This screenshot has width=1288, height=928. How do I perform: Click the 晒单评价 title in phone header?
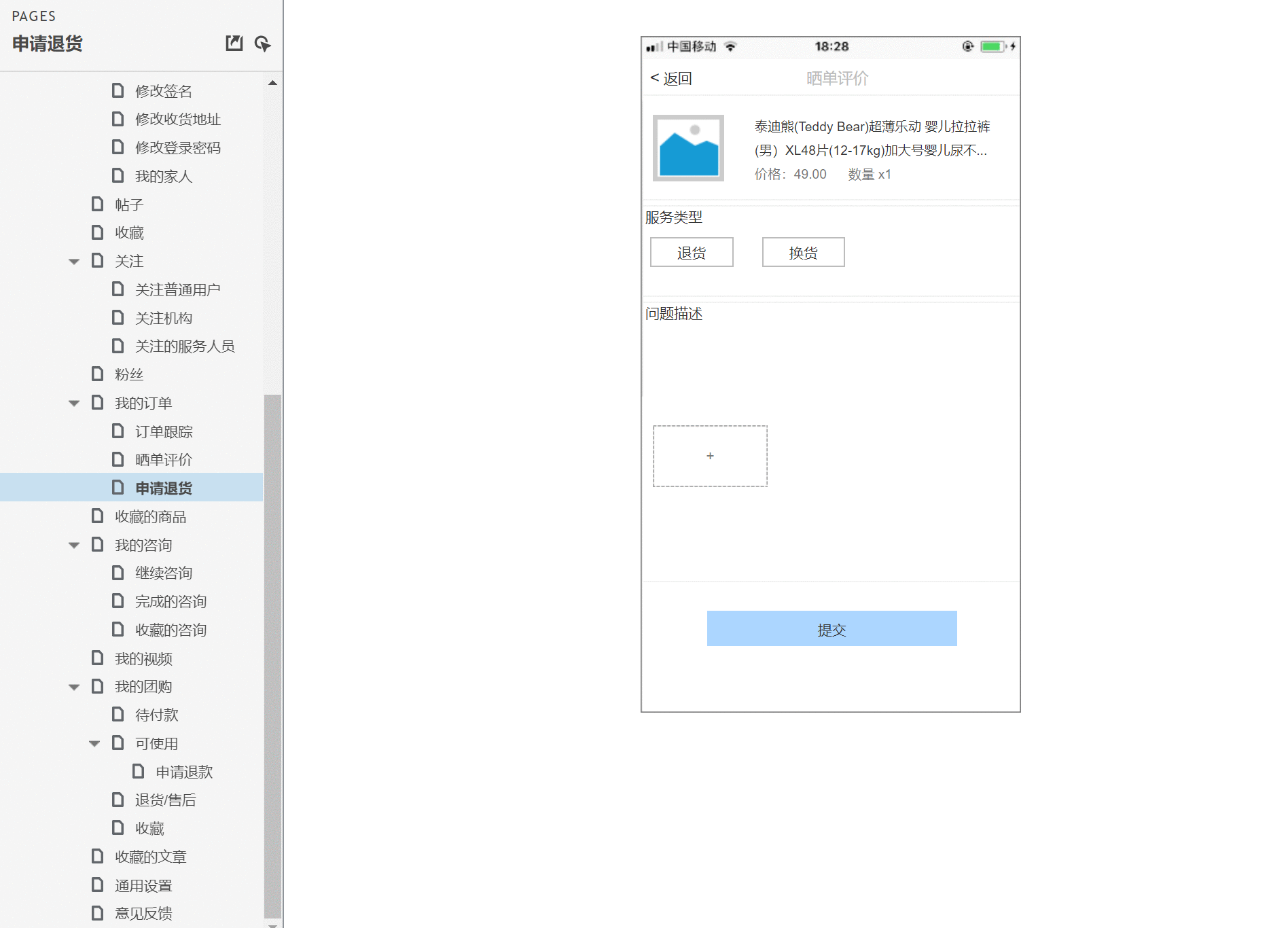click(x=837, y=78)
